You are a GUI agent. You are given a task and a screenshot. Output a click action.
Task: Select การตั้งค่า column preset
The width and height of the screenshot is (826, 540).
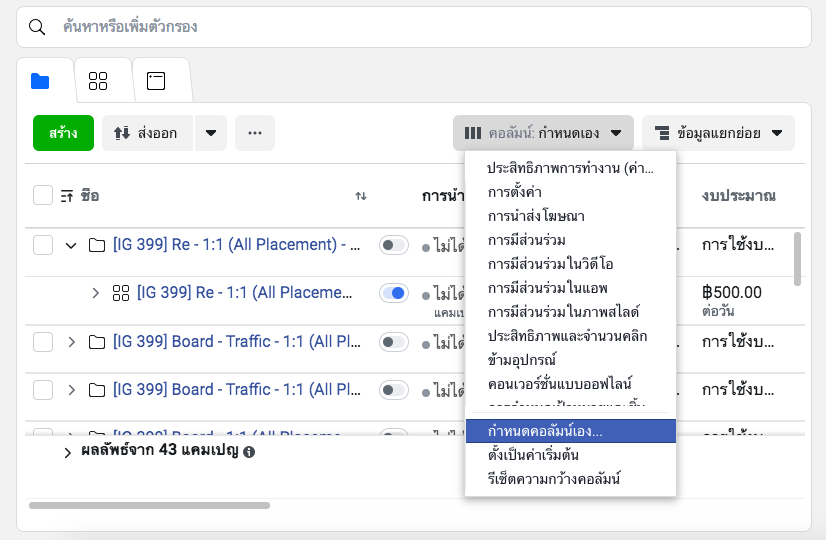pyautogui.click(x=571, y=192)
